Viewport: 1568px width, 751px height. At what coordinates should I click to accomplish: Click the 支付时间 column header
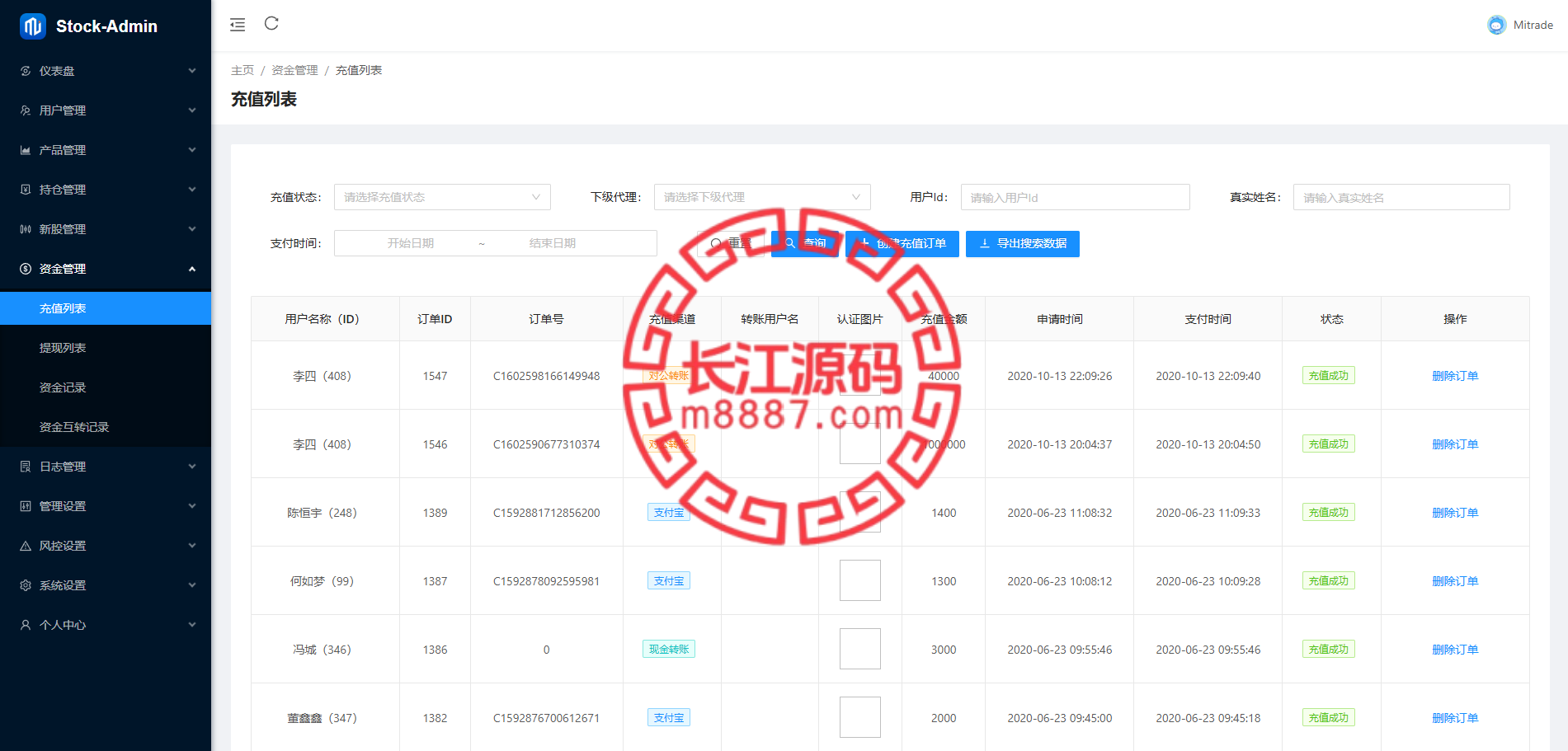pos(1208,319)
